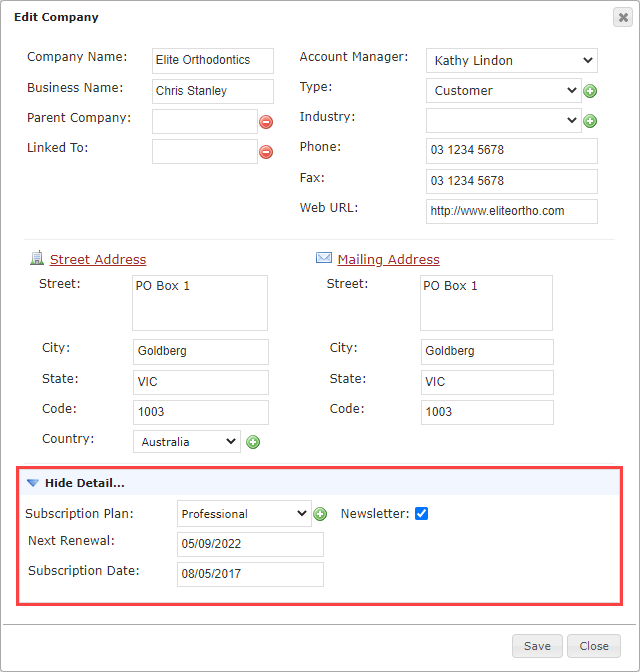Click the green add icon beside Type

click(590, 91)
